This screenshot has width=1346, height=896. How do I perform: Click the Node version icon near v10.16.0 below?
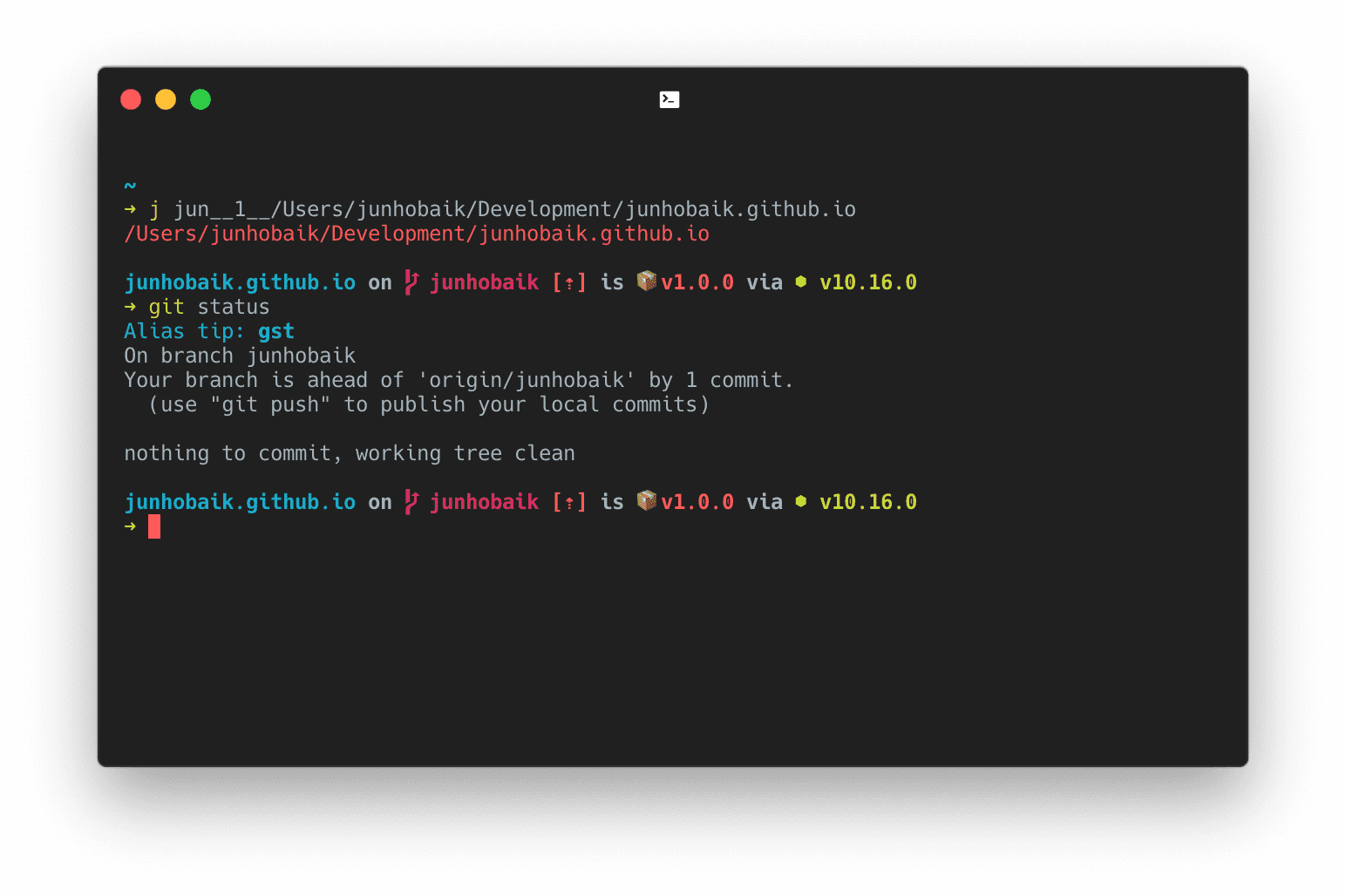tap(800, 501)
